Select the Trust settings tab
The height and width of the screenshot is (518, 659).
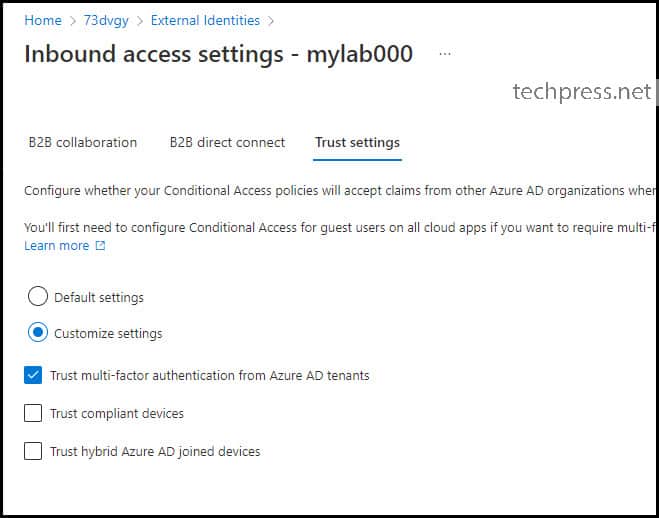357,142
